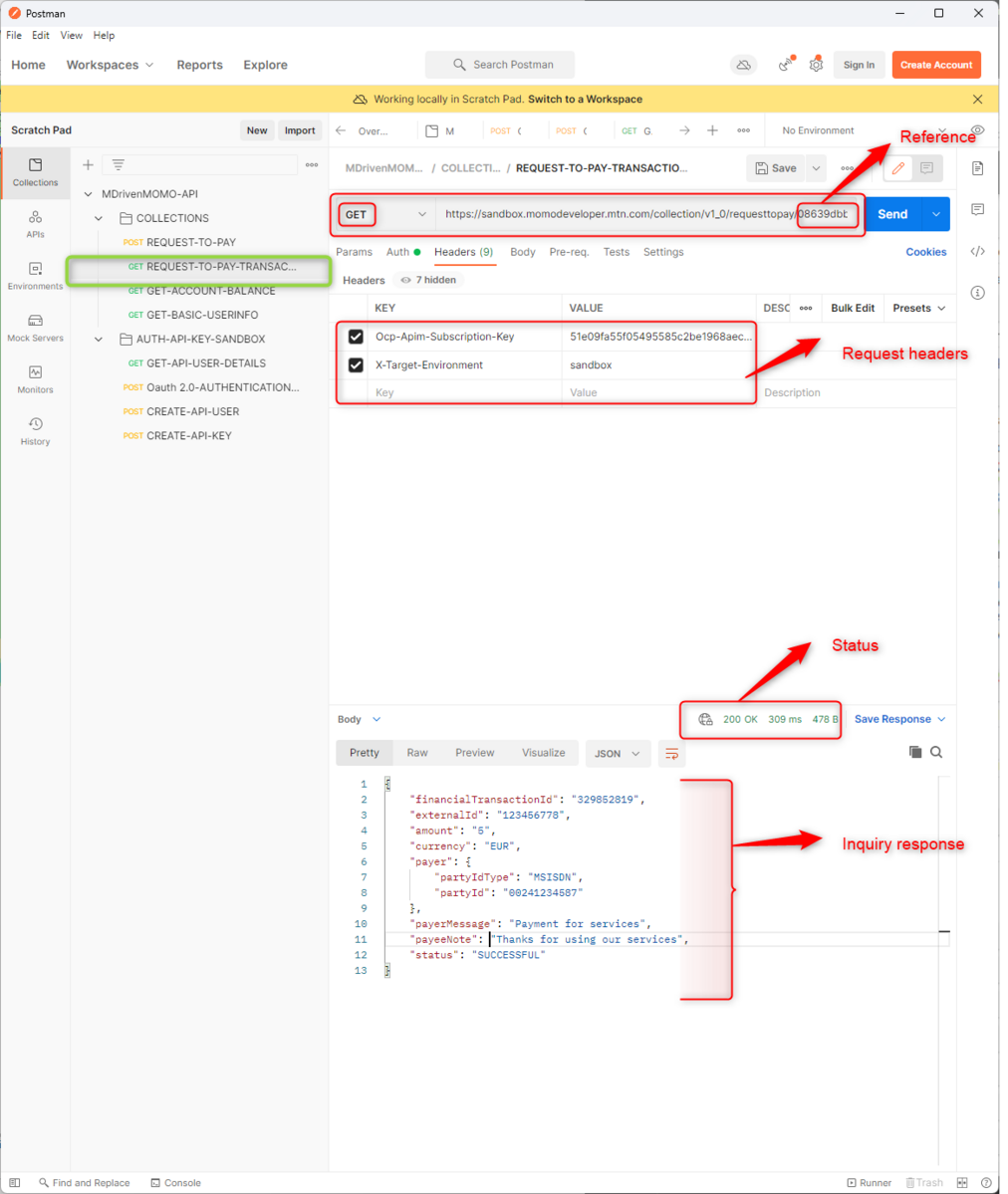Close the Scratch Pad yellow banner
1008x1194 pixels.
coord(977,99)
